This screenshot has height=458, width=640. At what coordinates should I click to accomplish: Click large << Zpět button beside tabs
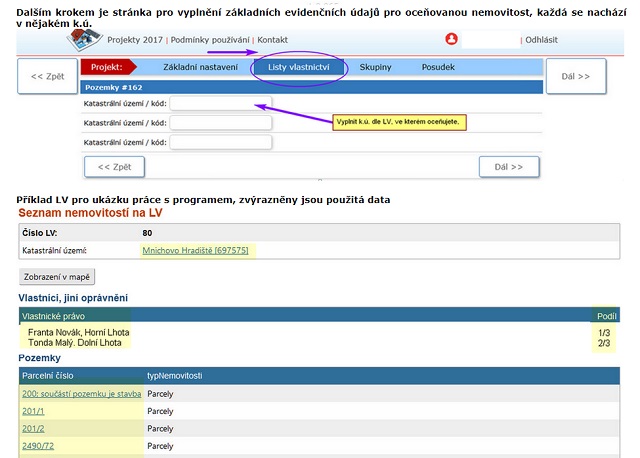[x=47, y=76]
